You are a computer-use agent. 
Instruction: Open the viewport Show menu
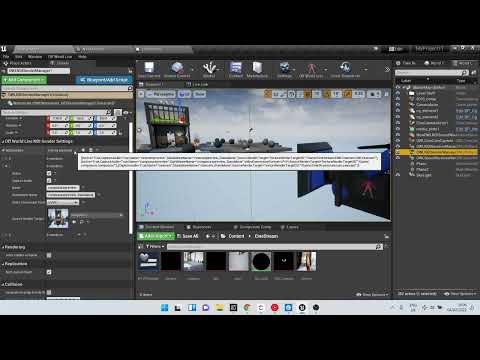tap(199, 94)
